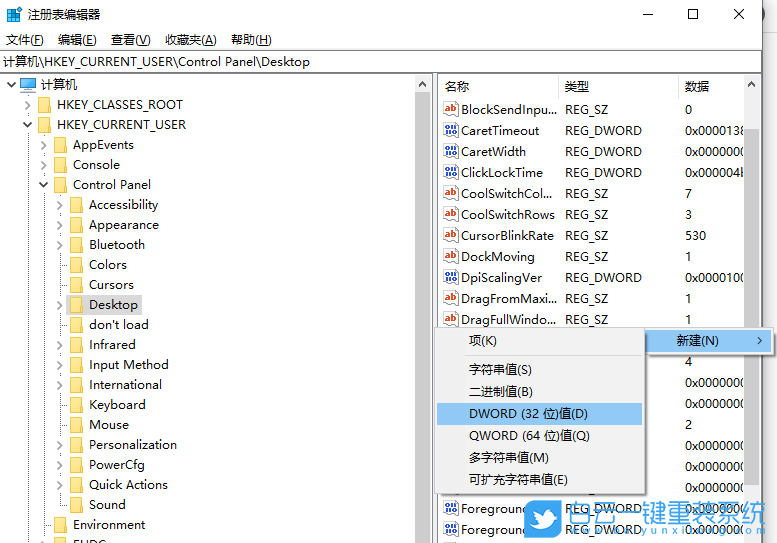Screen dimensions: 777x543
Task: Click the DWORD icon of CaretTimeout
Action: click(450, 130)
